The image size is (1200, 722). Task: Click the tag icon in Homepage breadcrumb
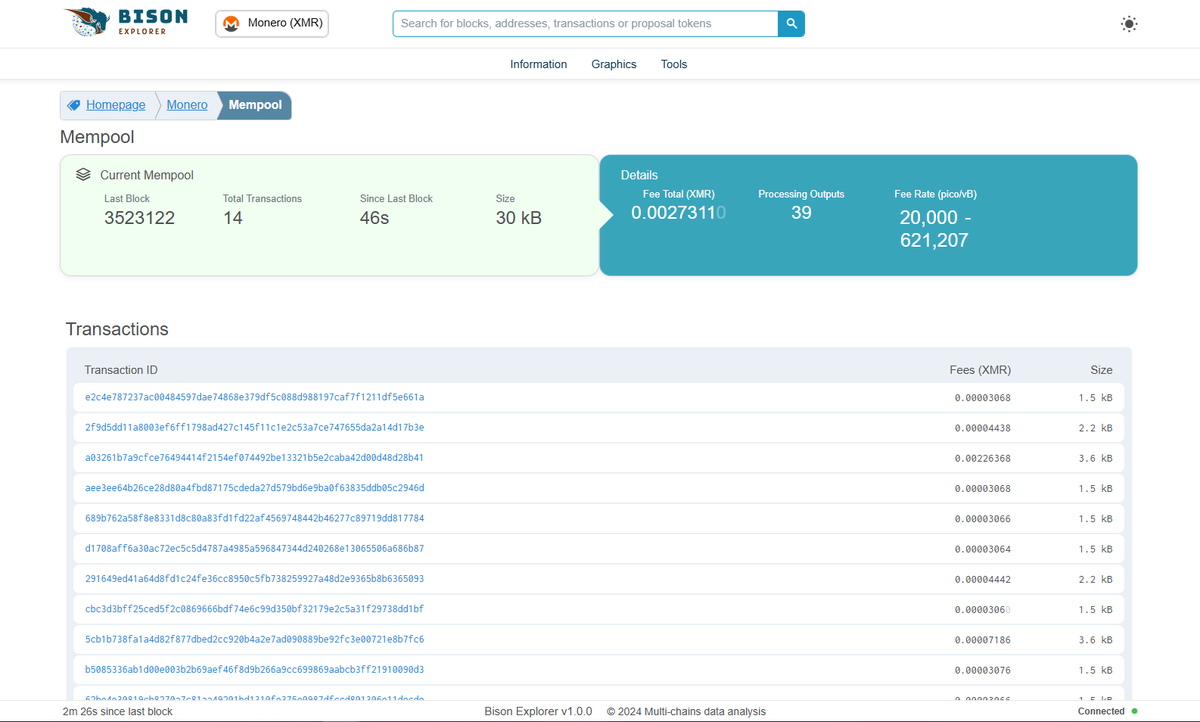coord(73,105)
